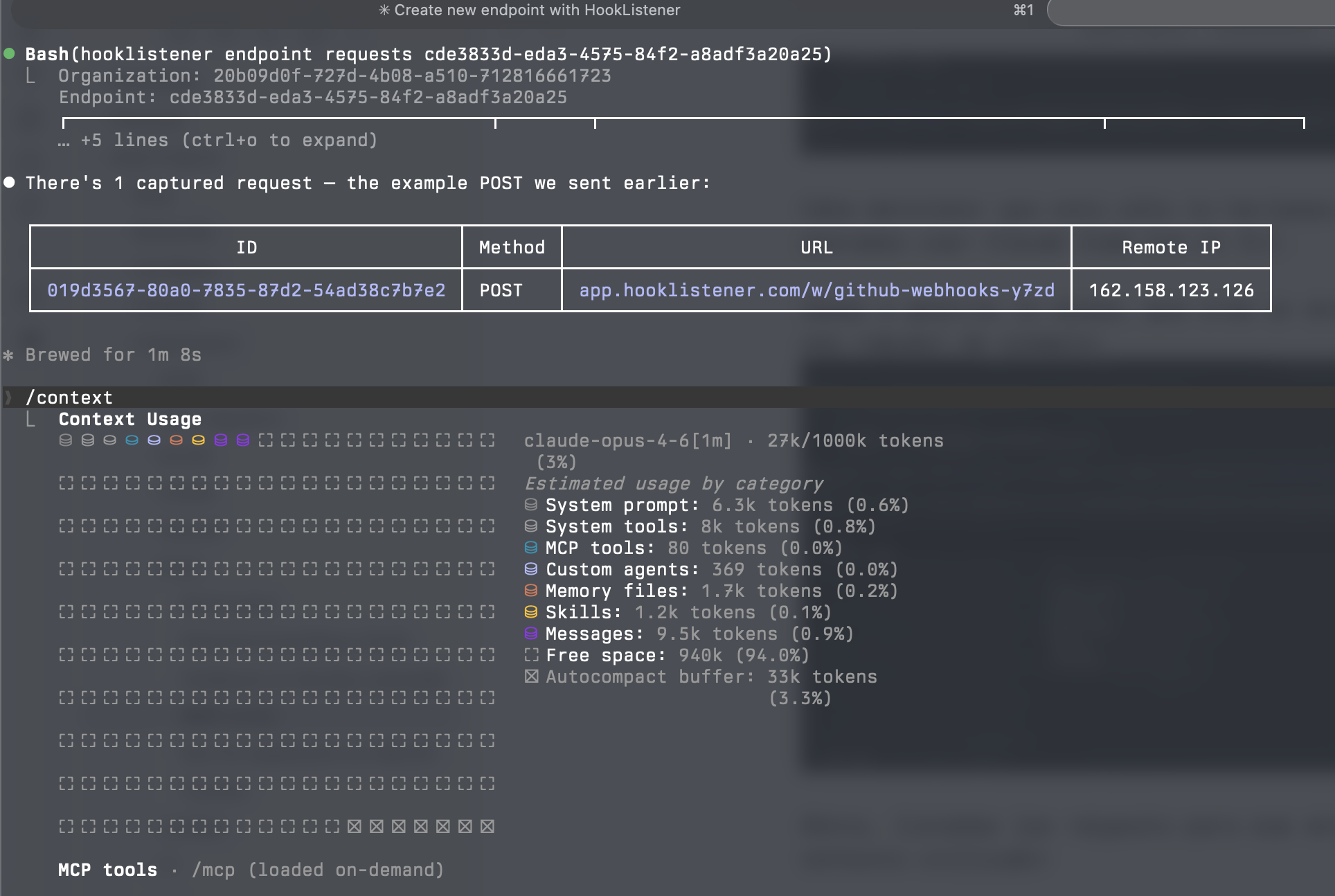
Task: Click the orange Memory files icon
Action: 530,591
